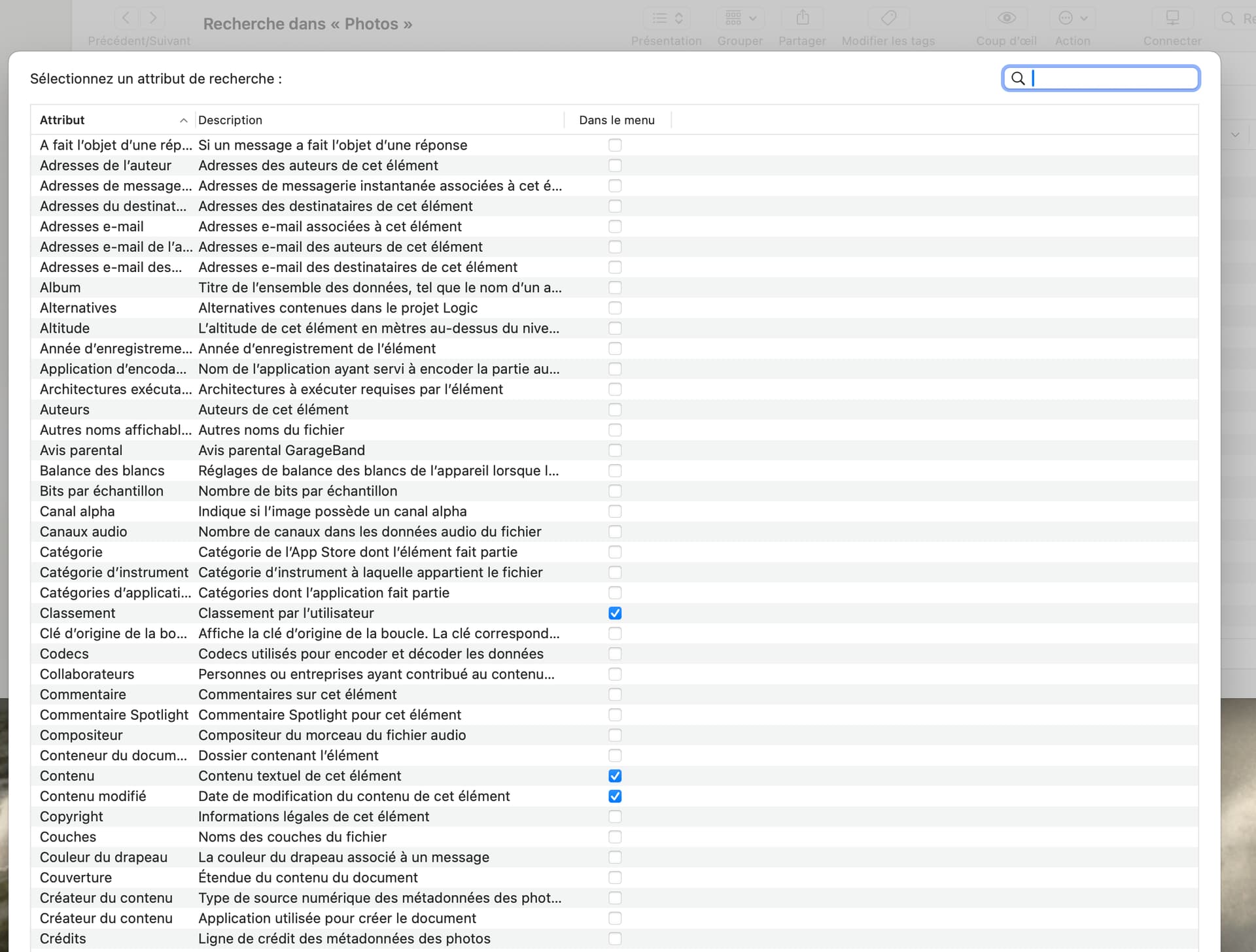
Task: Uncheck the Classement checkbox
Action: tap(614, 613)
